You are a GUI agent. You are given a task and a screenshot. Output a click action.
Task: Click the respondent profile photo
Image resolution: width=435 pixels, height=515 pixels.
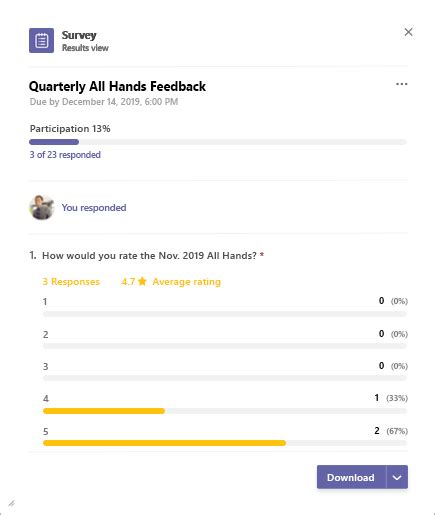pos(42,208)
